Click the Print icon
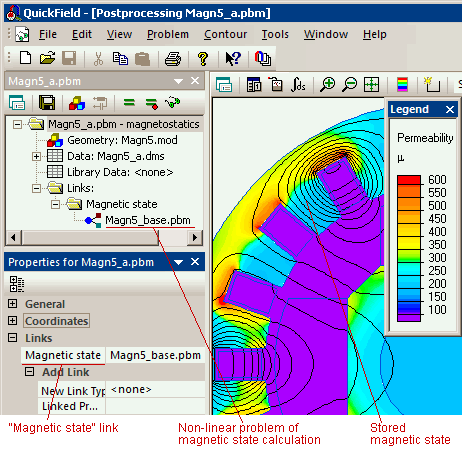Image resolution: width=462 pixels, height=450 pixels. pyautogui.click(x=173, y=59)
